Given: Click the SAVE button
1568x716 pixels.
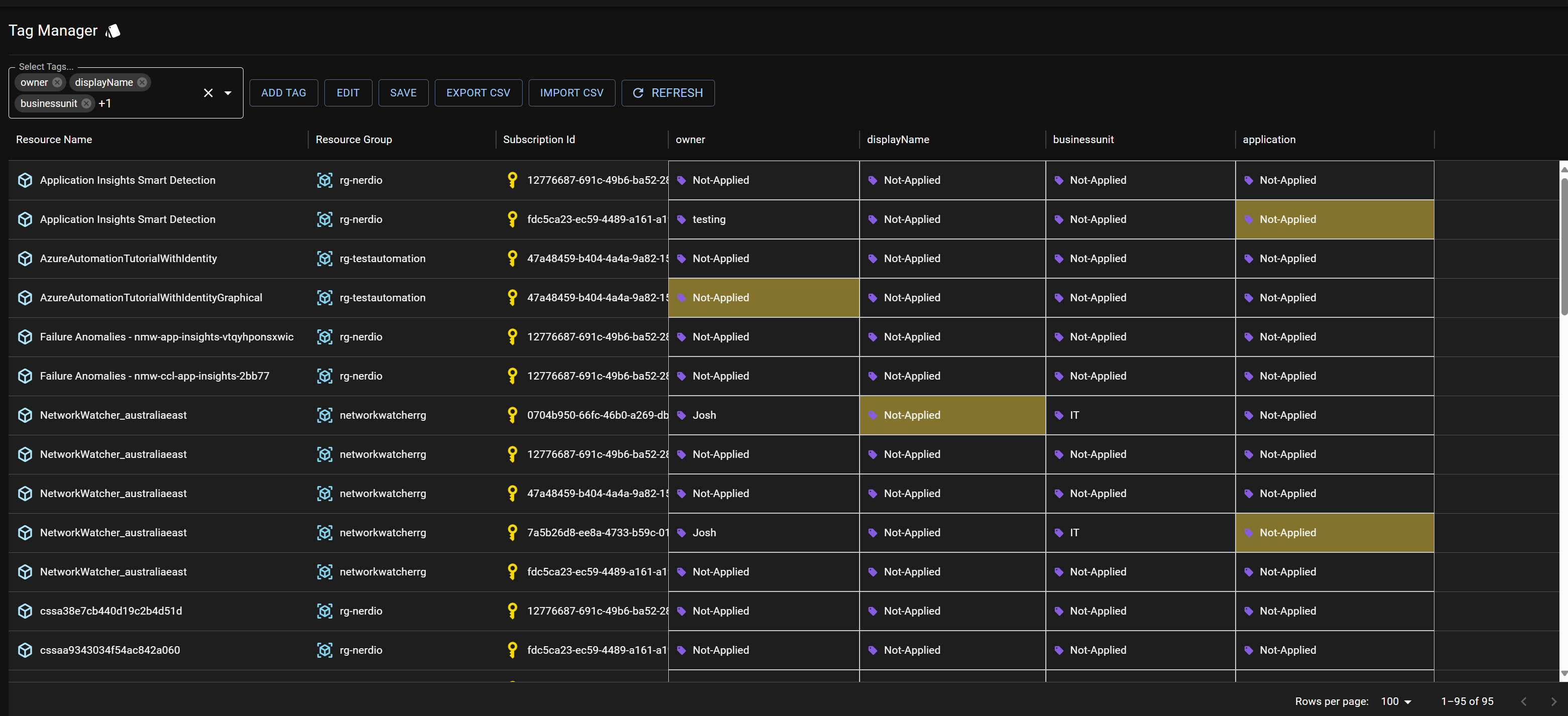Looking at the screenshot, I should [x=403, y=92].
